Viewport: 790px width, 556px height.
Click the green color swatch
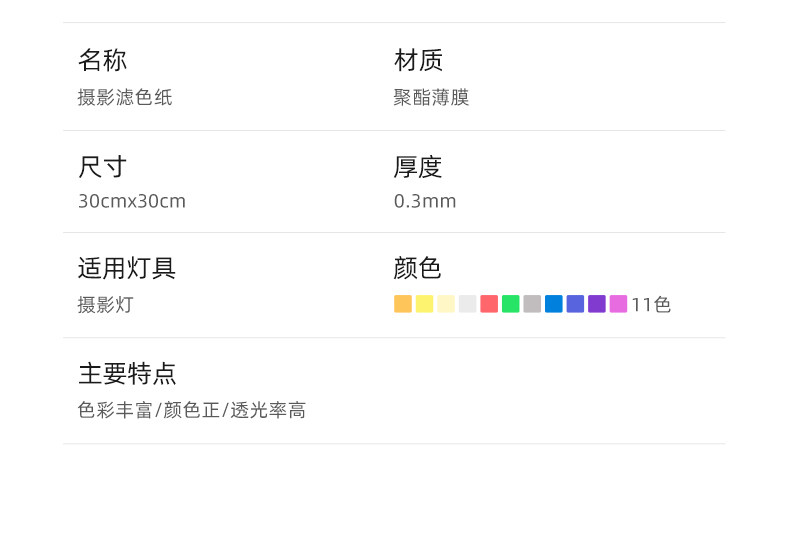510,304
